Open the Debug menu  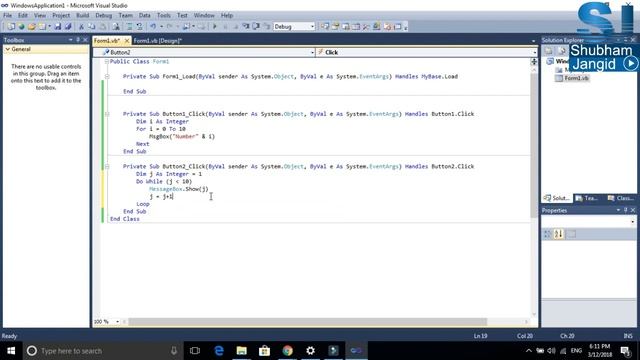104,16
